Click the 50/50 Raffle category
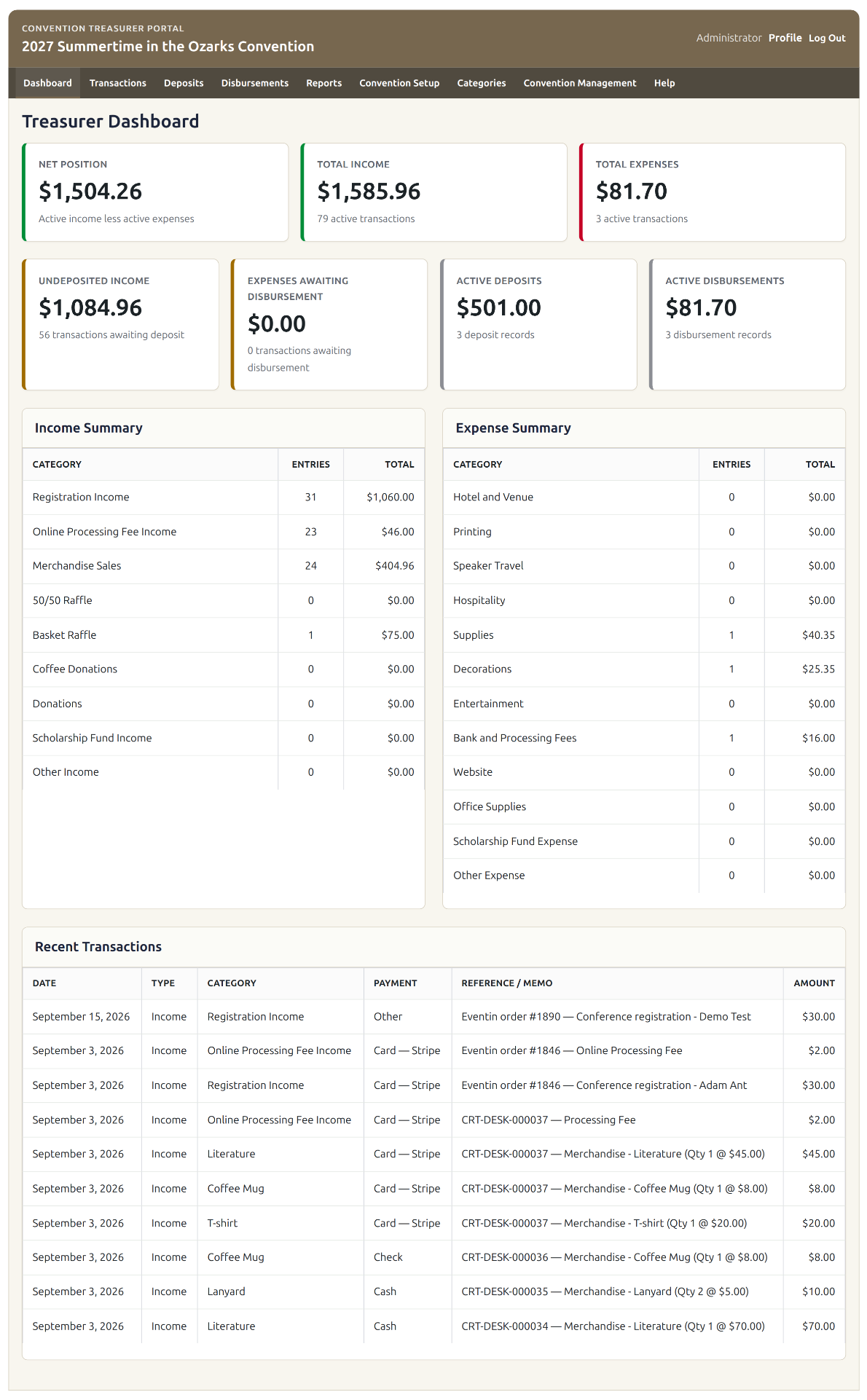Viewport: 867px width, 1400px height. (63, 600)
